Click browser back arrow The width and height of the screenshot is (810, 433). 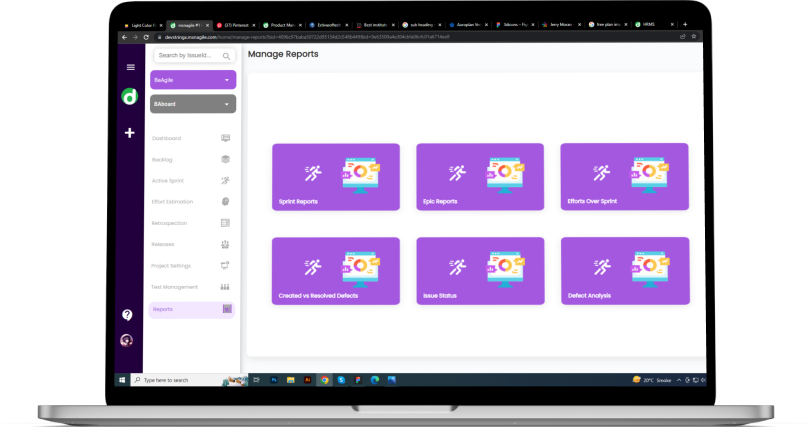click(124, 37)
